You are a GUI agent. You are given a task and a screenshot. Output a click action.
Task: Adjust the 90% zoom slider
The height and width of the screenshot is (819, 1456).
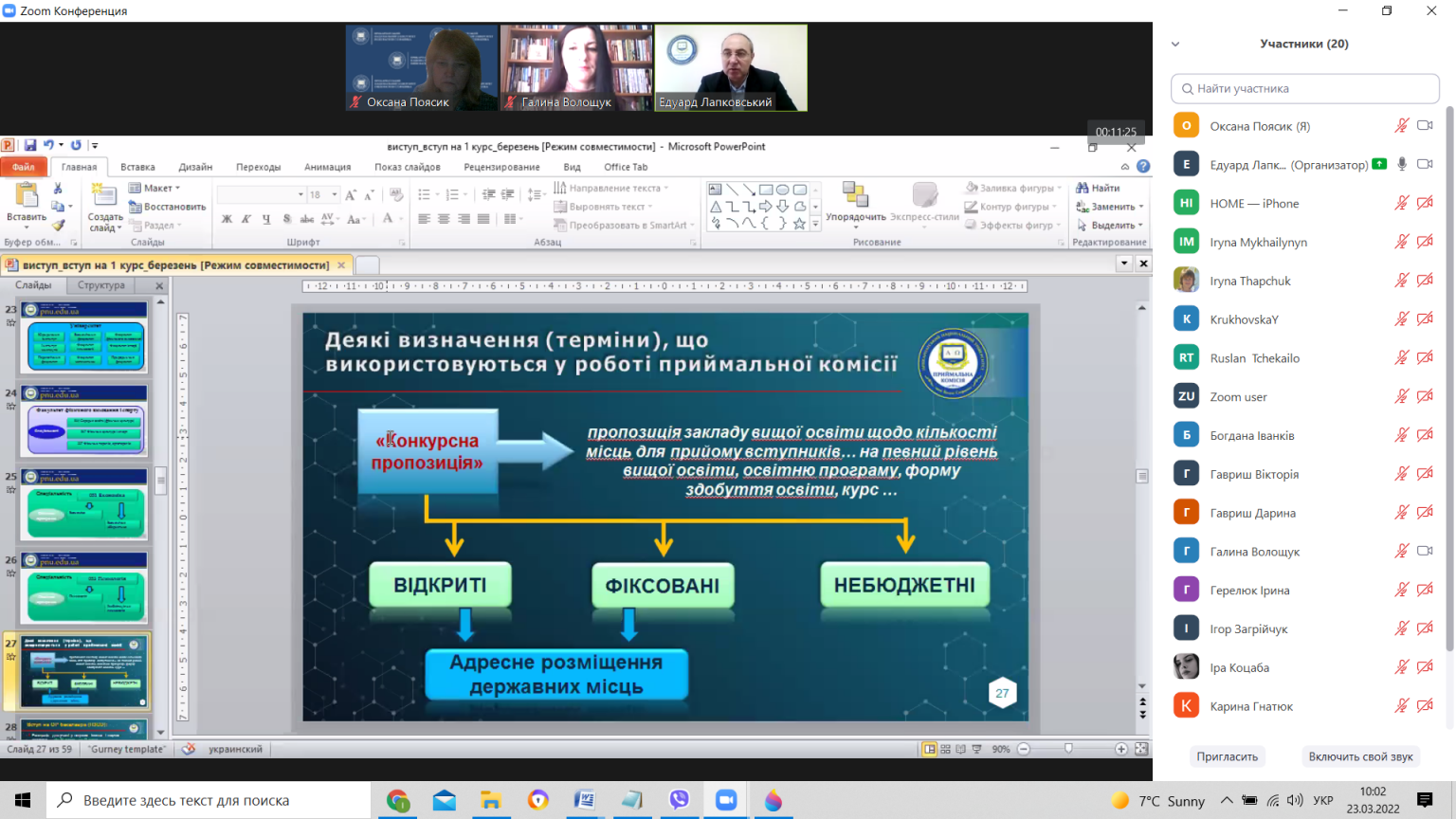[x=1069, y=749]
